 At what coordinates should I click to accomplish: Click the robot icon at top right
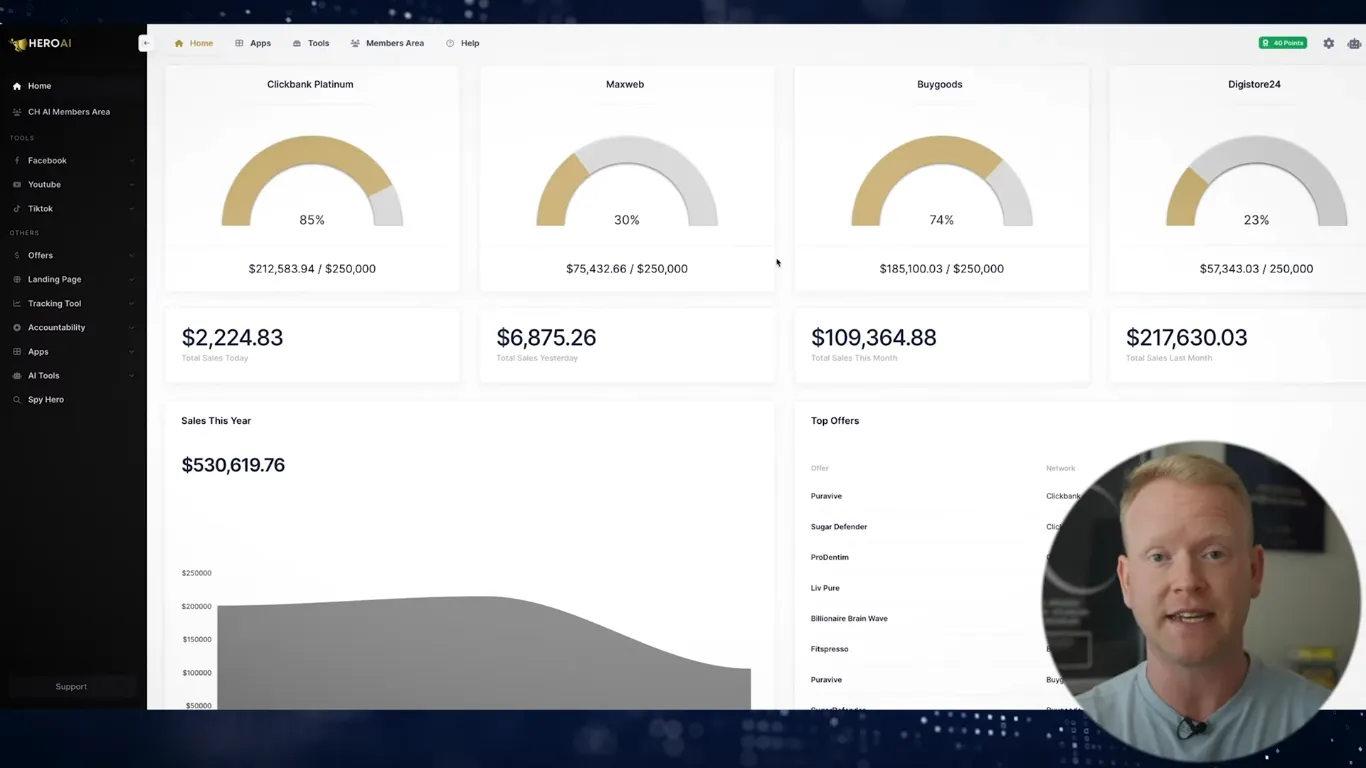[x=1354, y=43]
